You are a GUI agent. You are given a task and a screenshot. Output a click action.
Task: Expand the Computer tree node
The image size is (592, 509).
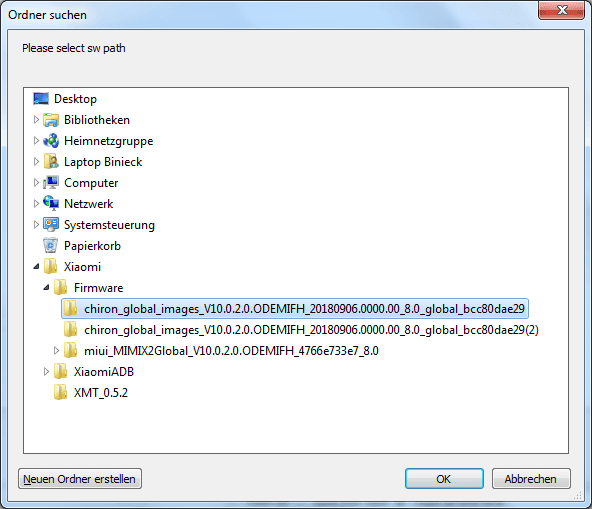tap(36, 183)
